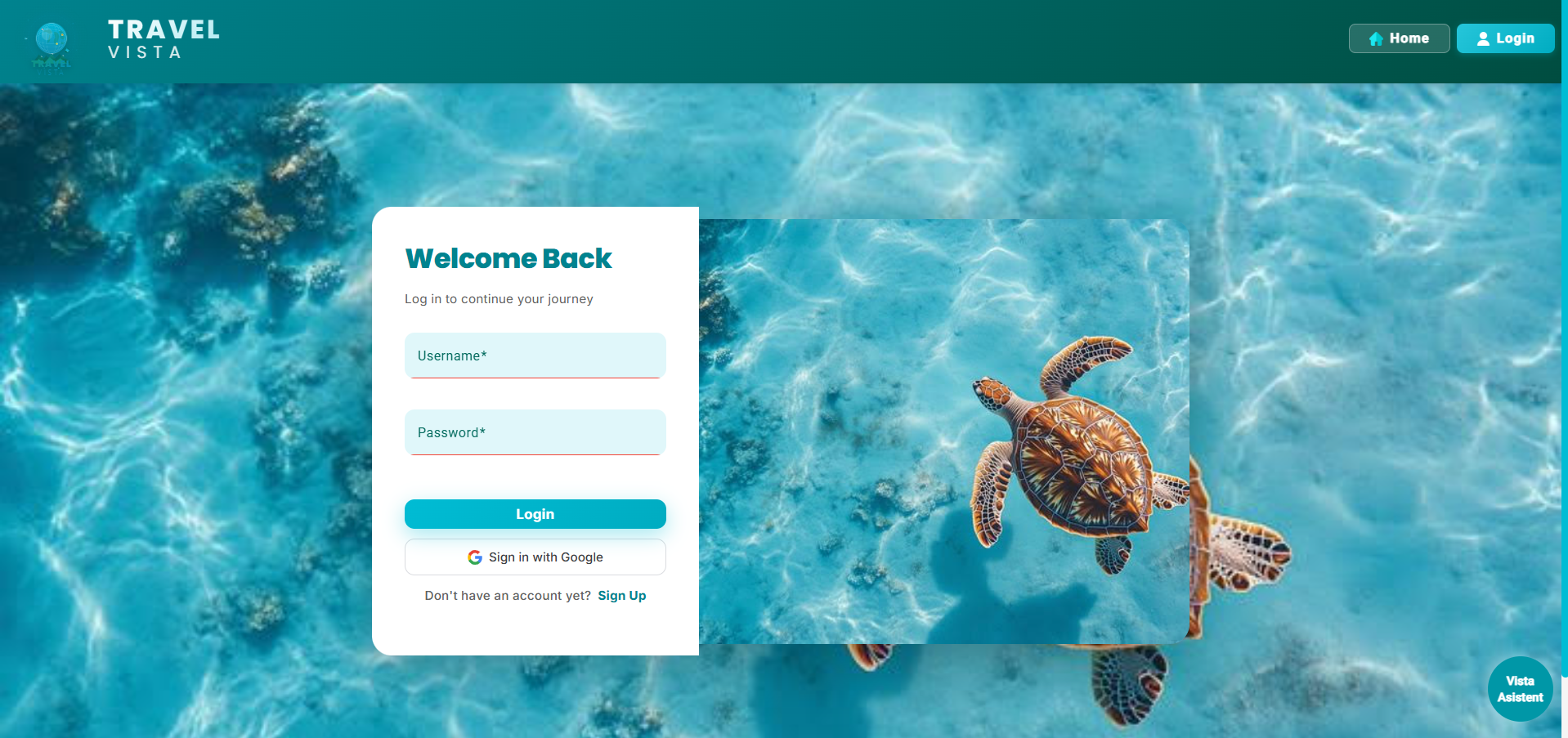Click the Travel Vista globe logo
The height and width of the screenshot is (738, 1568).
tap(52, 47)
